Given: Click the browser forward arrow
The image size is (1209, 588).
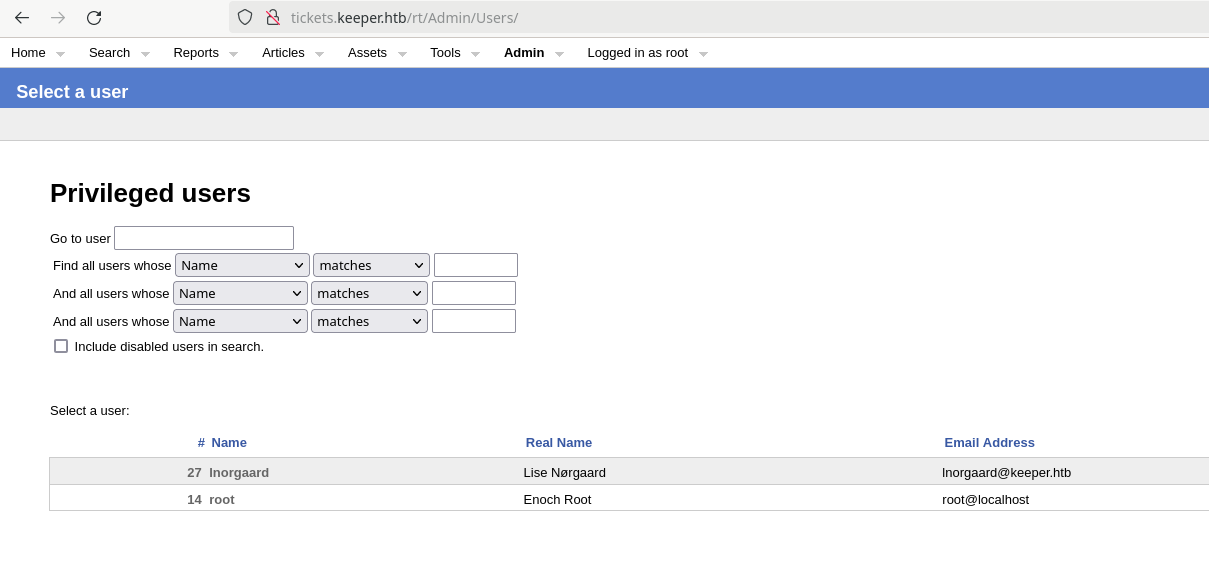Looking at the screenshot, I should click(58, 17).
